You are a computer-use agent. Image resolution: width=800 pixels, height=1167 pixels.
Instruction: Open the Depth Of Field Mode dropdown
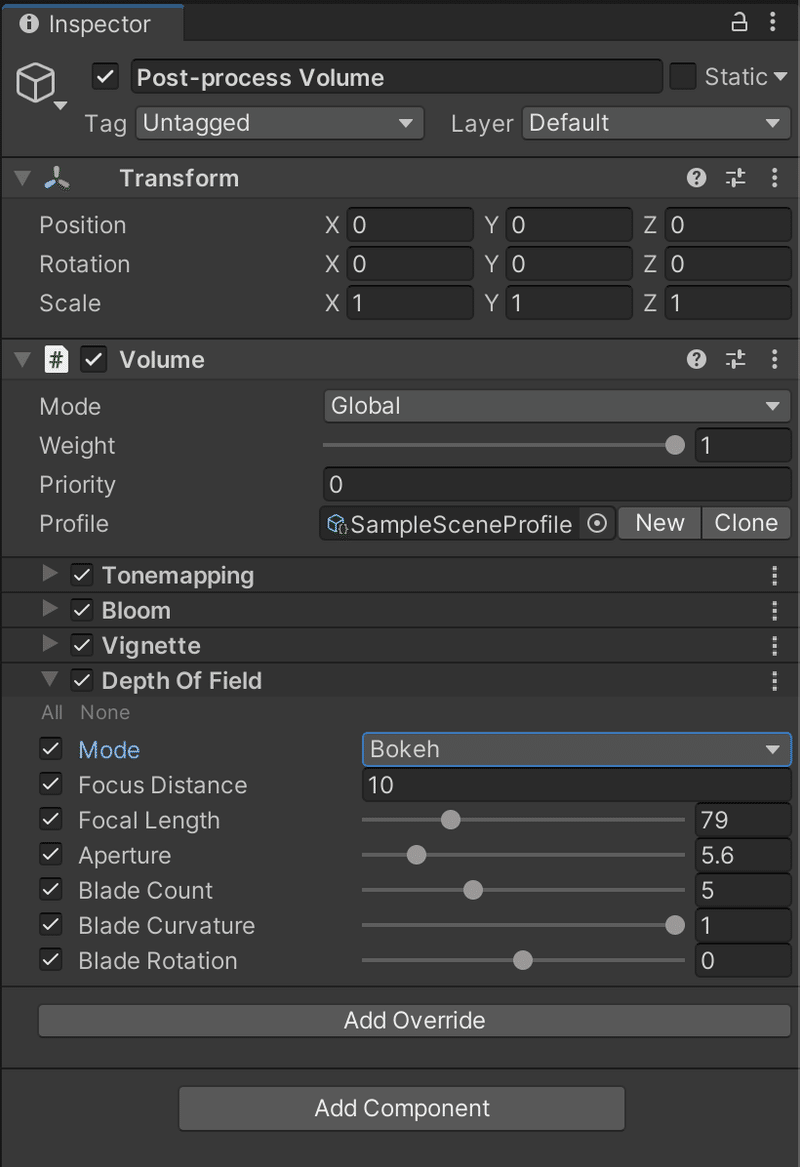click(x=576, y=749)
